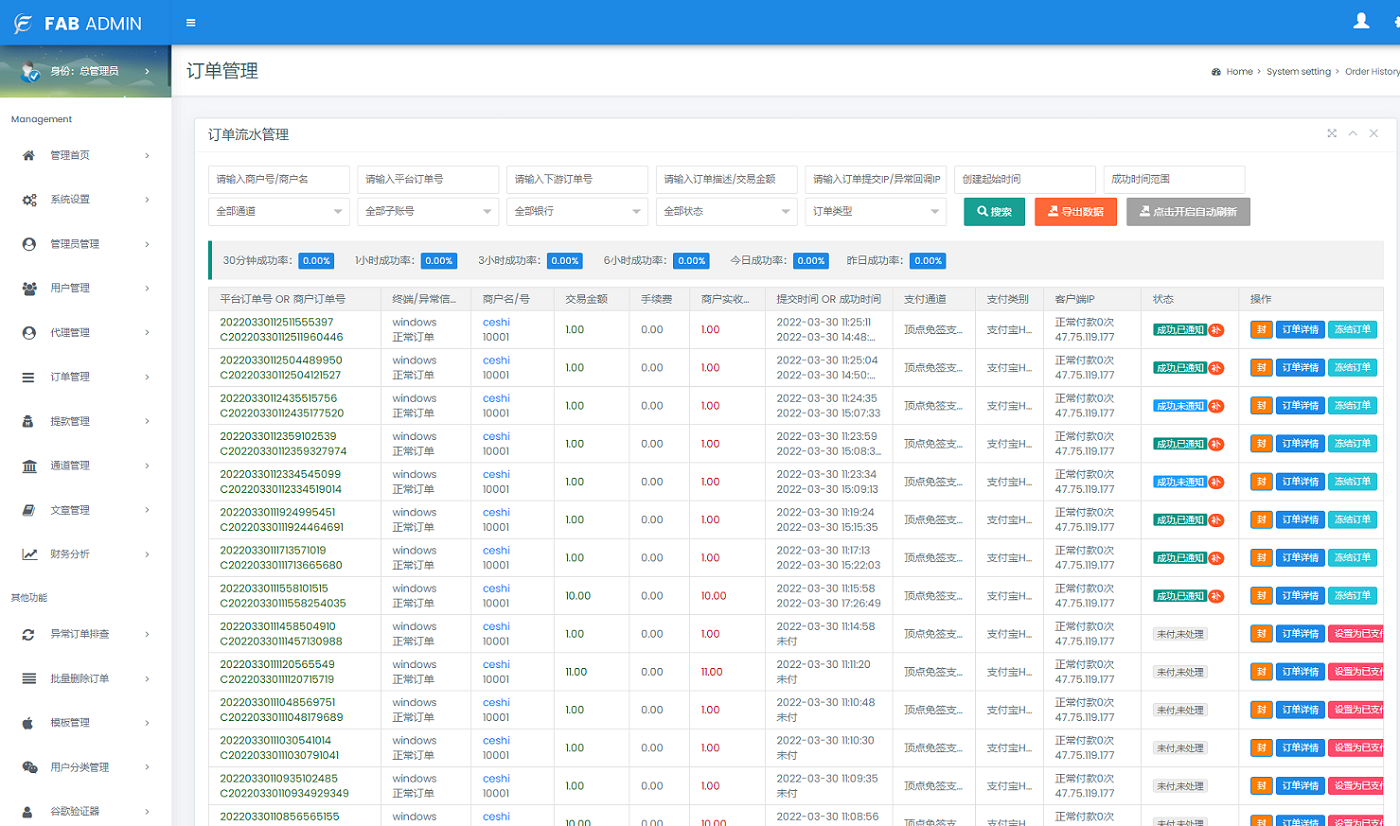Click the orange 导出数据 button
Viewport: 1400px width, 826px height.
pyautogui.click(x=1075, y=212)
